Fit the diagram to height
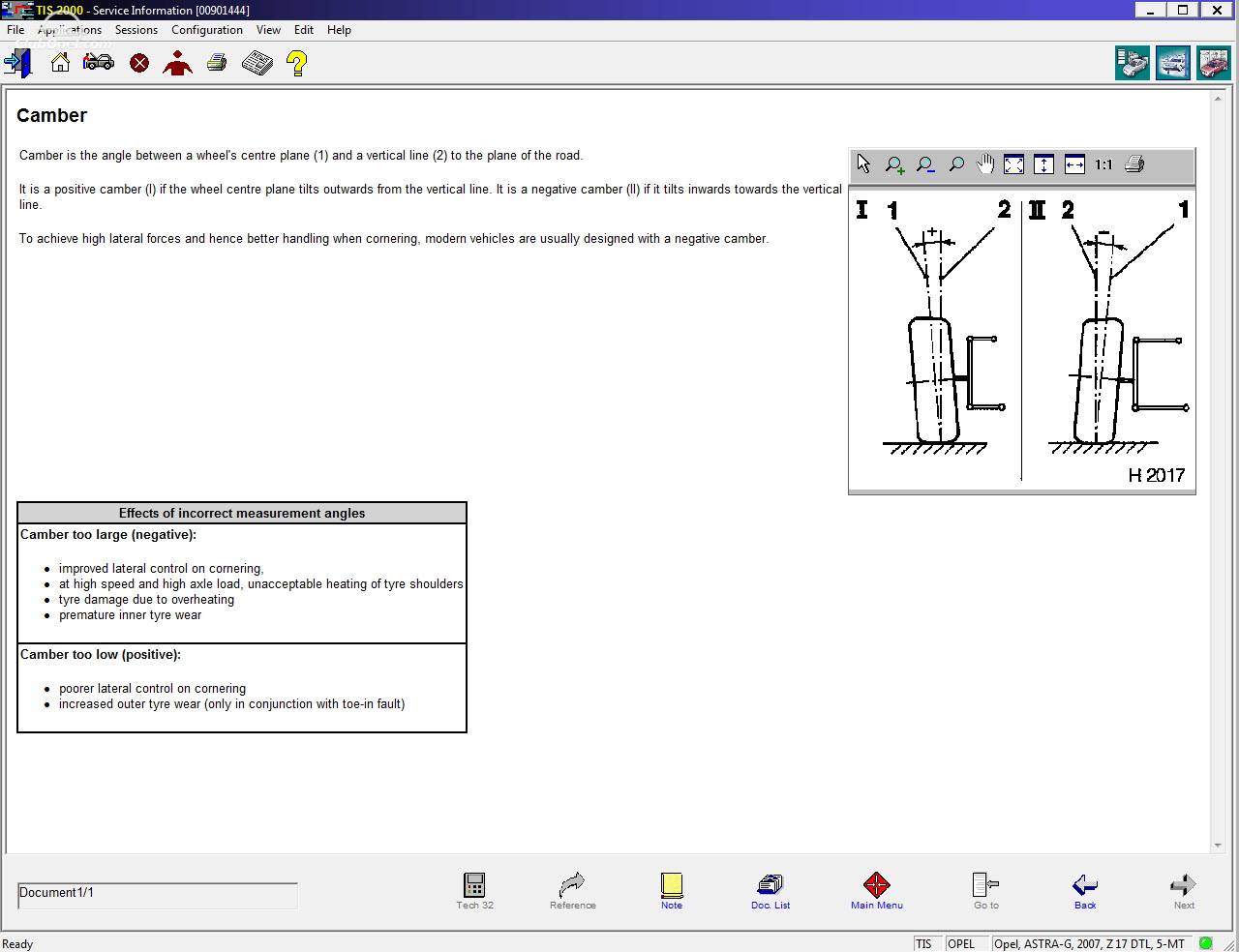 tap(1044, 164)
